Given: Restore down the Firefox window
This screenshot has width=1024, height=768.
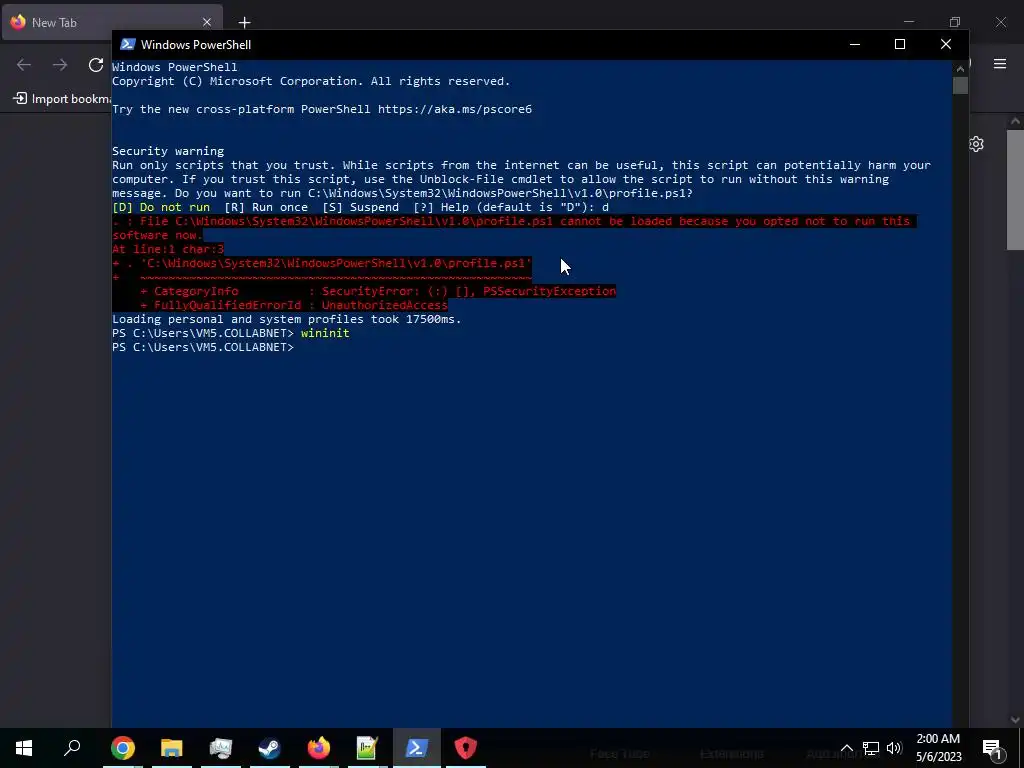Looking at the screenshot, I should coord(955,22).
